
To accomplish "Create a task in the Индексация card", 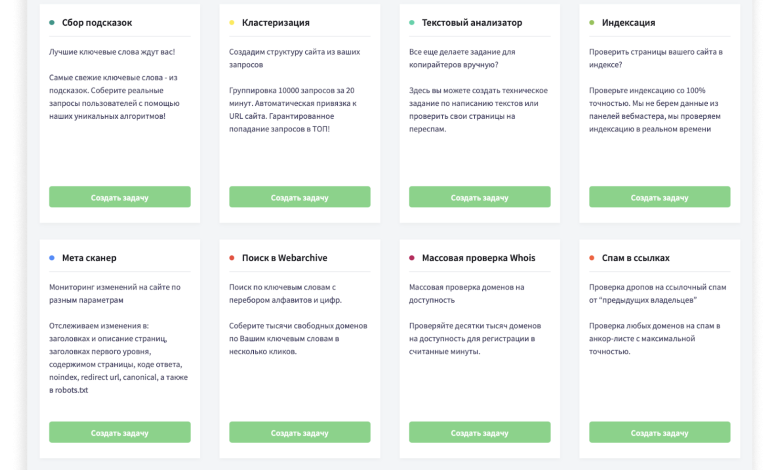I will pyautogui.click(x=660, y=197).
